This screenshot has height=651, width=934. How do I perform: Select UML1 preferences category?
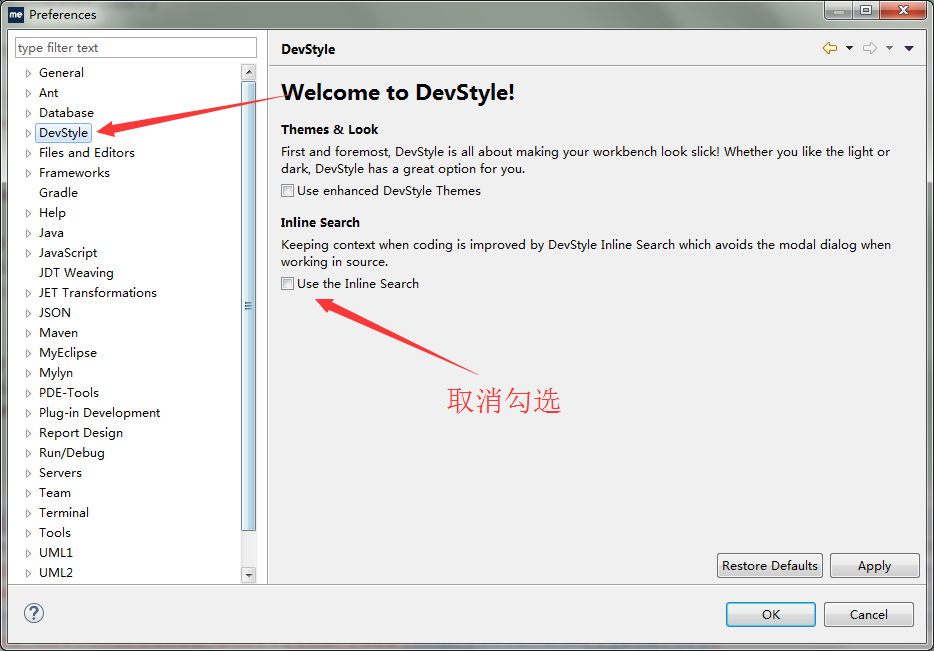(x=56, y=553)
